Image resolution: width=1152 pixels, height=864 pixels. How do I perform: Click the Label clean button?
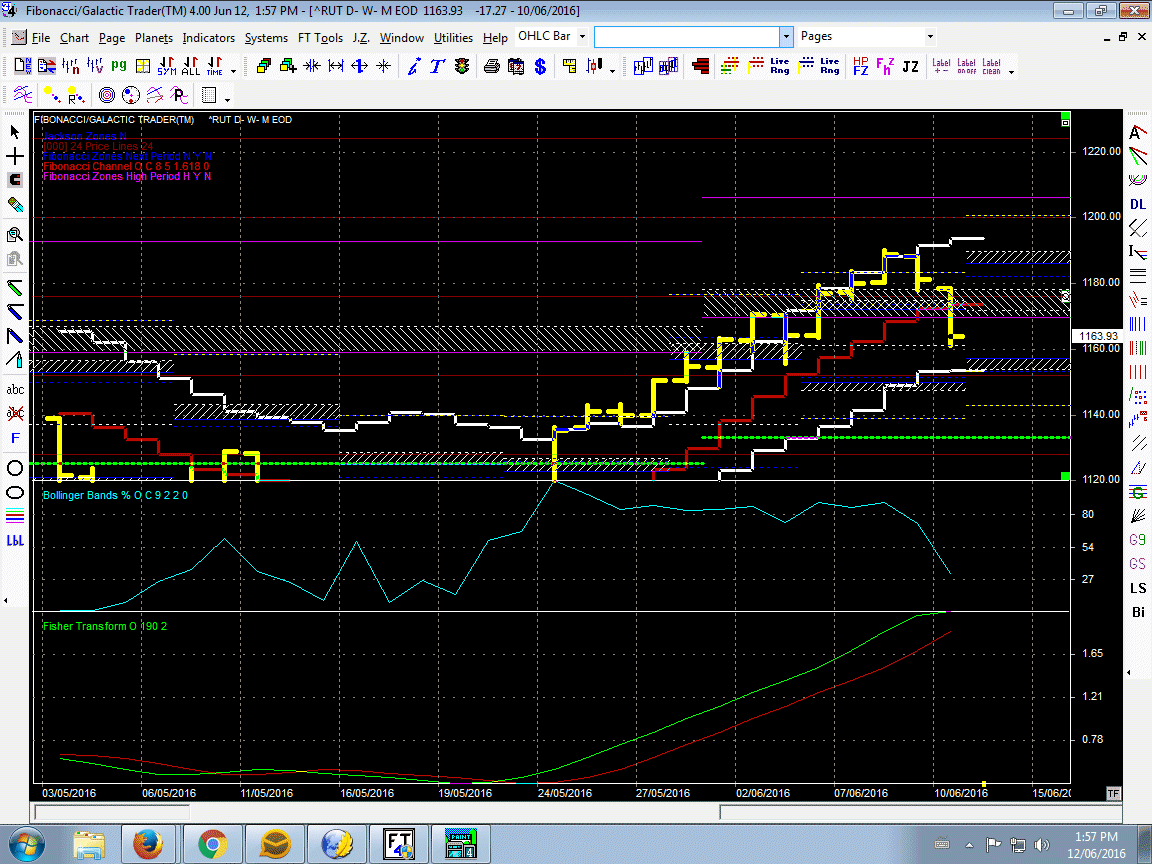click(991, 66)
